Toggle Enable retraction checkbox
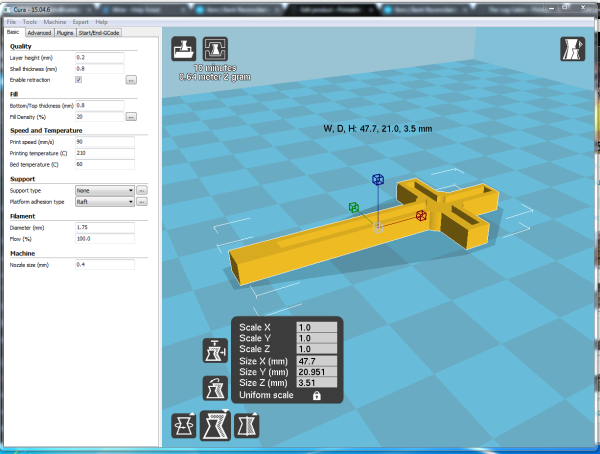600x454 pixels. click(x=79, y=79)
